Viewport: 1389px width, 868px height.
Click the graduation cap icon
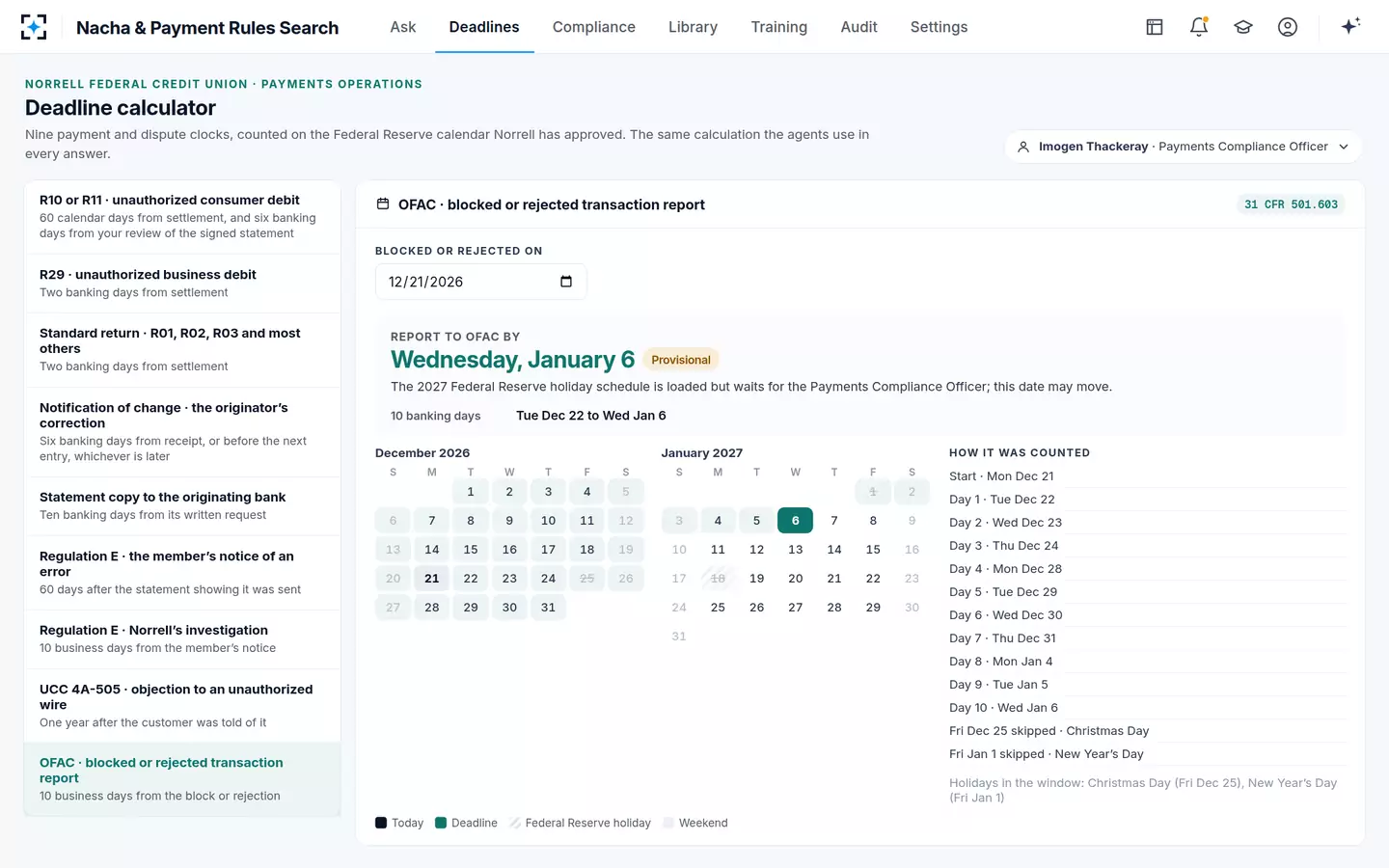(1243, 27)
